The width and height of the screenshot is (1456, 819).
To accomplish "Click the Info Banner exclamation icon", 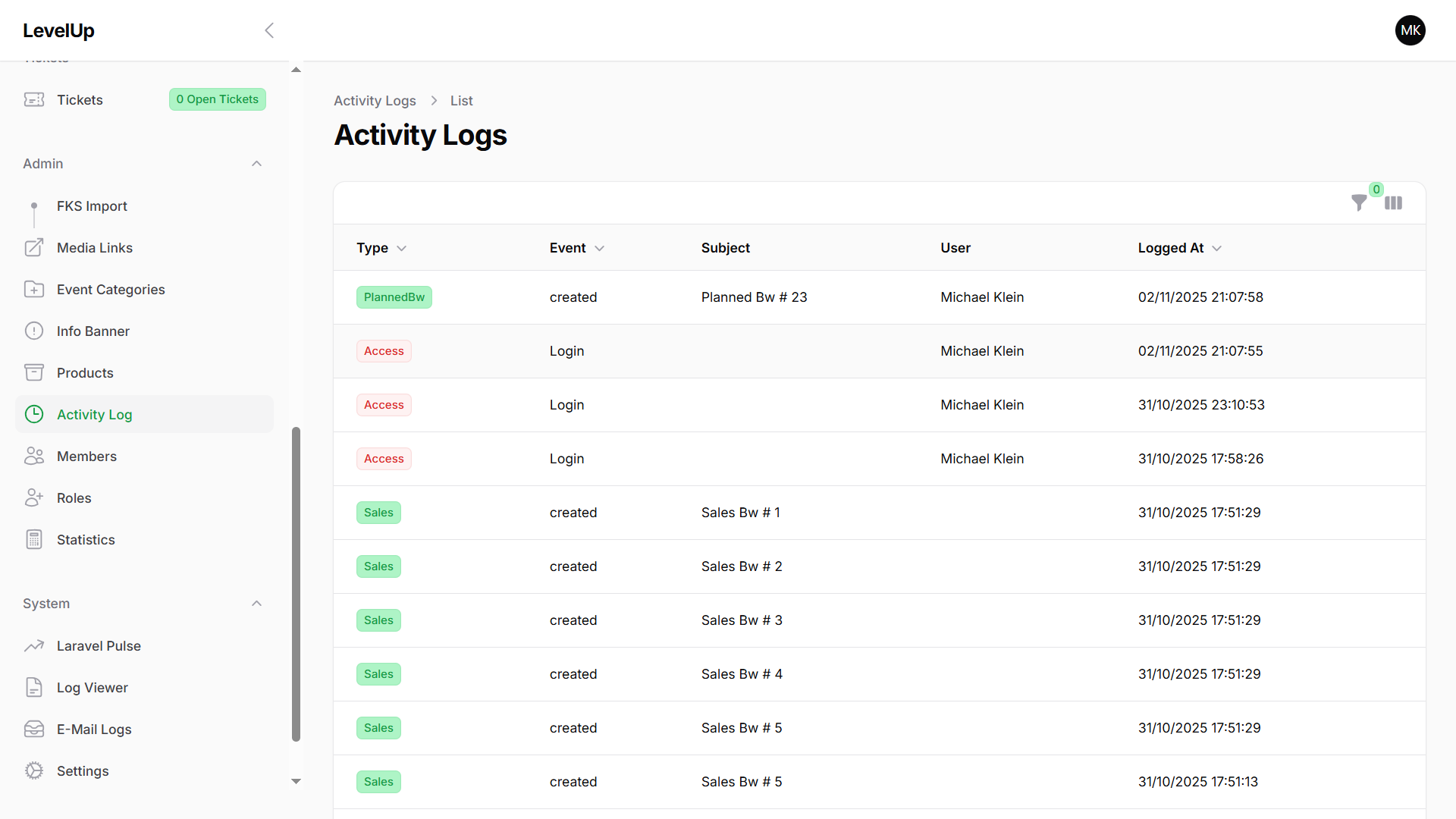I will [x=34, y=331].
